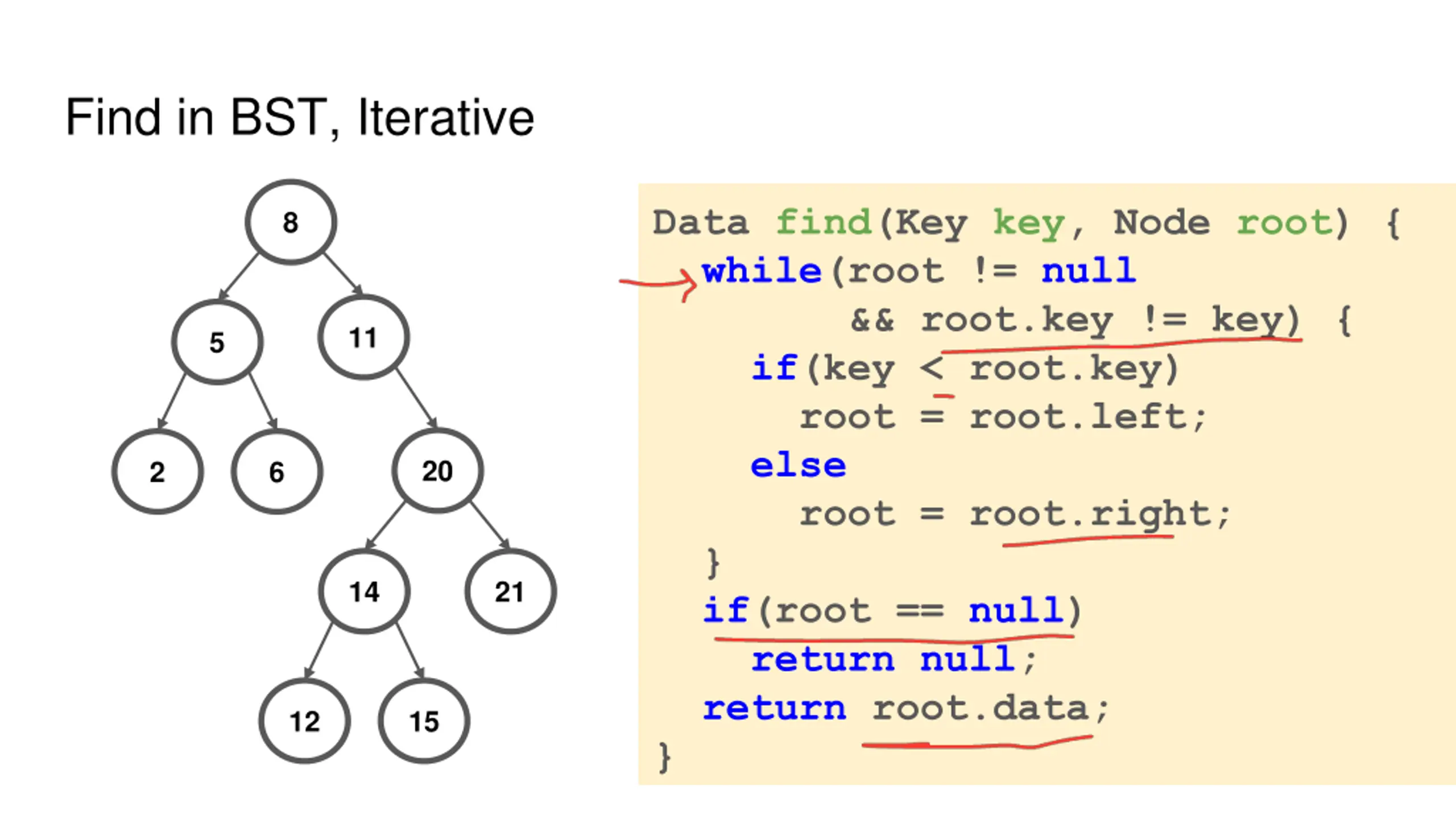Click the underlined root.data text
The height and width of the screenshot is (819, 1456).
pos(981,709)
